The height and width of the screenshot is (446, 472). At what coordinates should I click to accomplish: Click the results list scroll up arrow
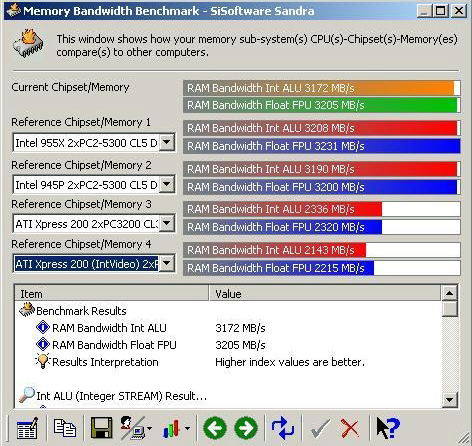click(449, 293)
